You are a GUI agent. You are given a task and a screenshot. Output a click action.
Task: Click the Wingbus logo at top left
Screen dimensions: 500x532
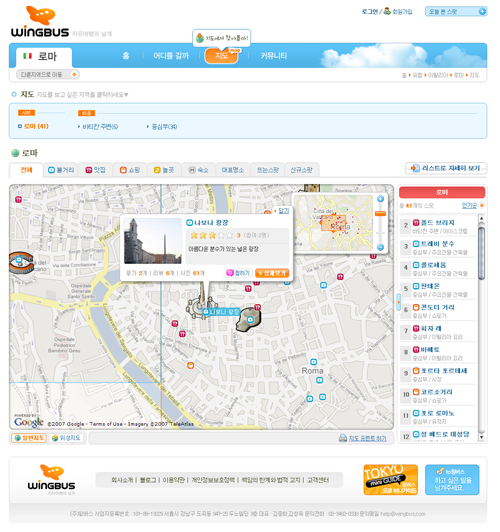(40, 22)
